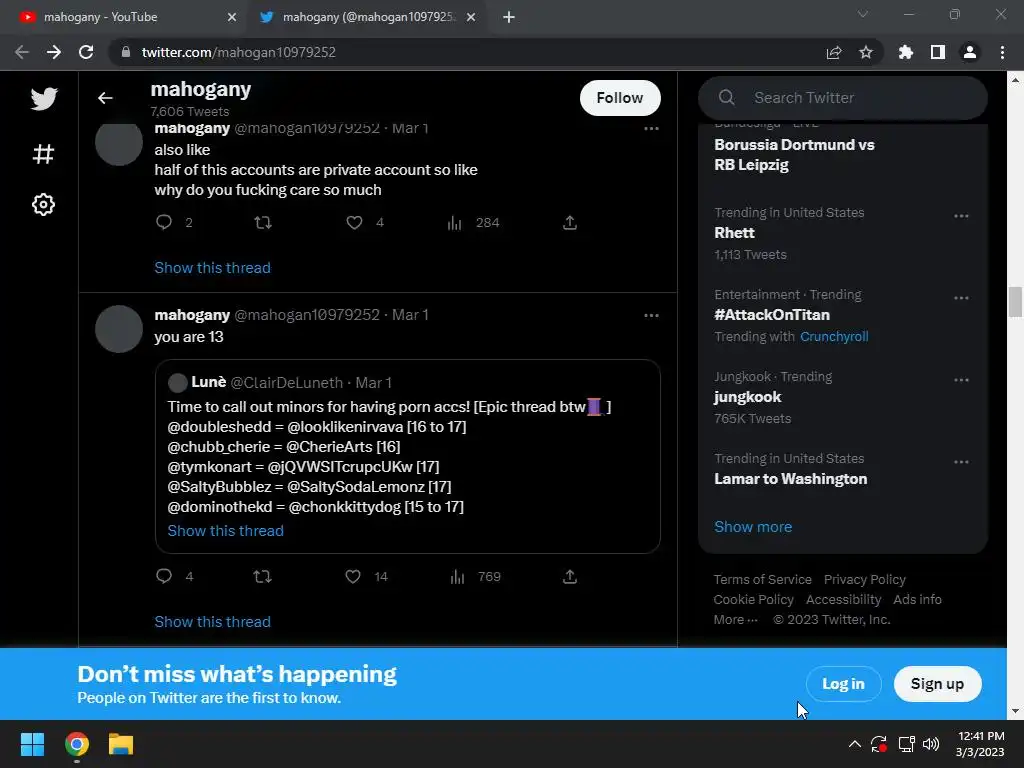Follow the mahogany account
This screenshot has width=1024, height=768.
619,98
